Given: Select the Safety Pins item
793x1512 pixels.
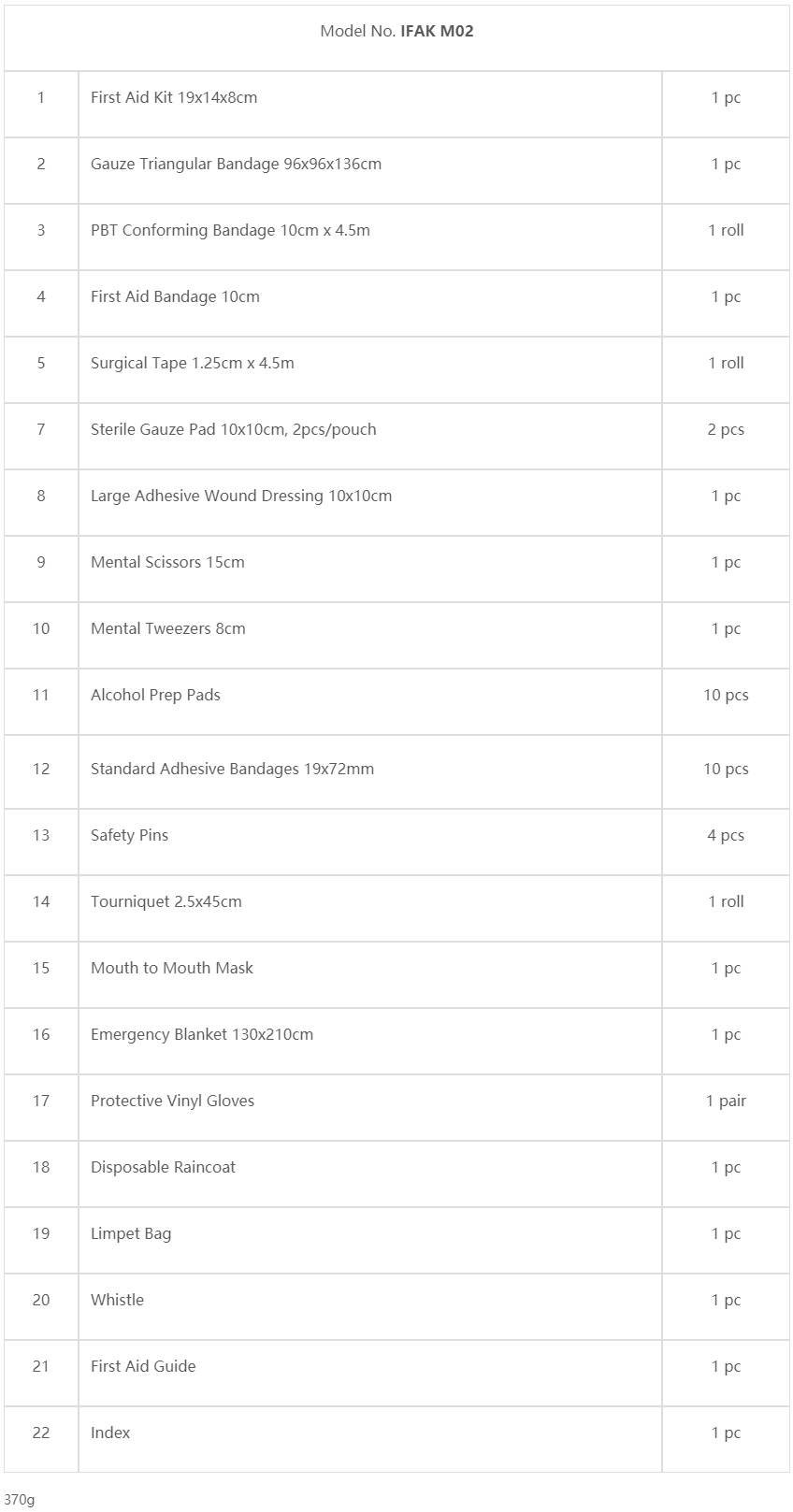Looking at the screenshot, I should tap(129, 835).
